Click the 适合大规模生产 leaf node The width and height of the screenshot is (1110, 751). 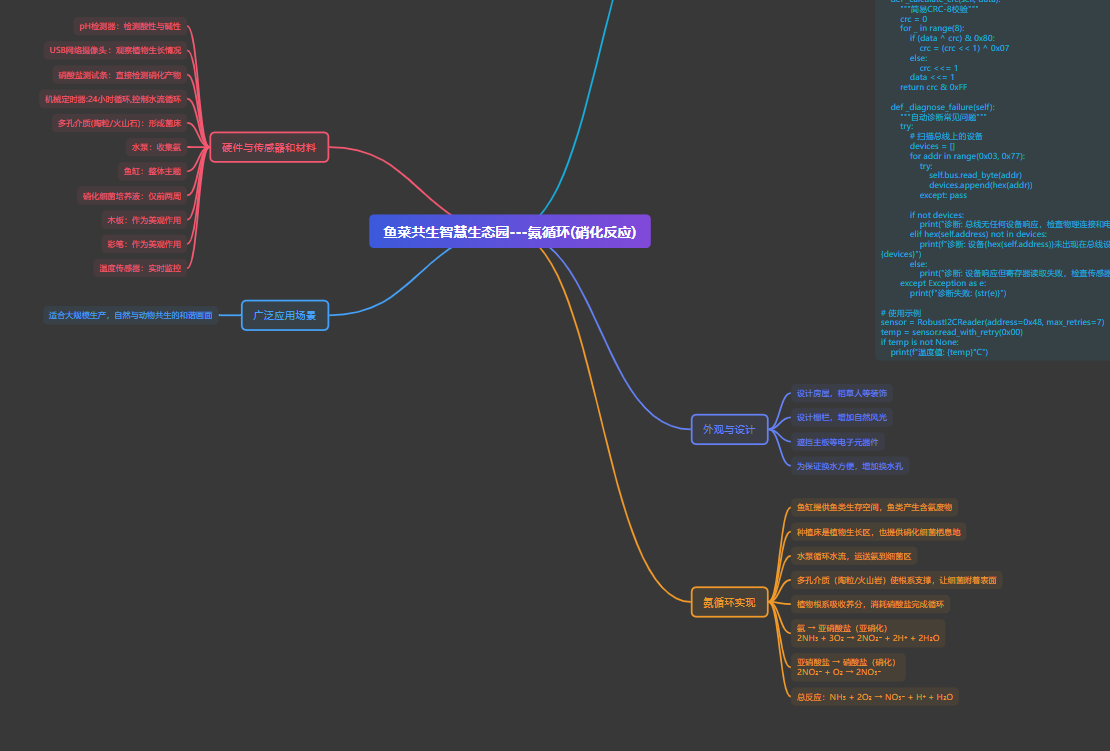tap(130, 315)
